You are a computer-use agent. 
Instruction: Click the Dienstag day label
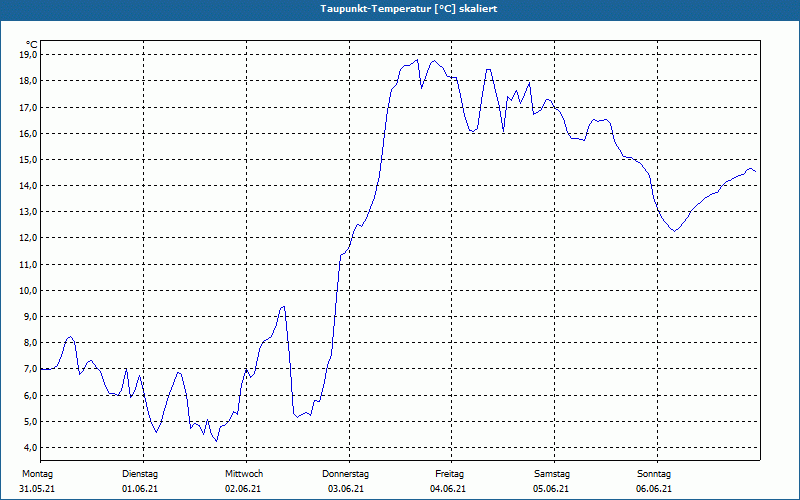tap(140, 474)
